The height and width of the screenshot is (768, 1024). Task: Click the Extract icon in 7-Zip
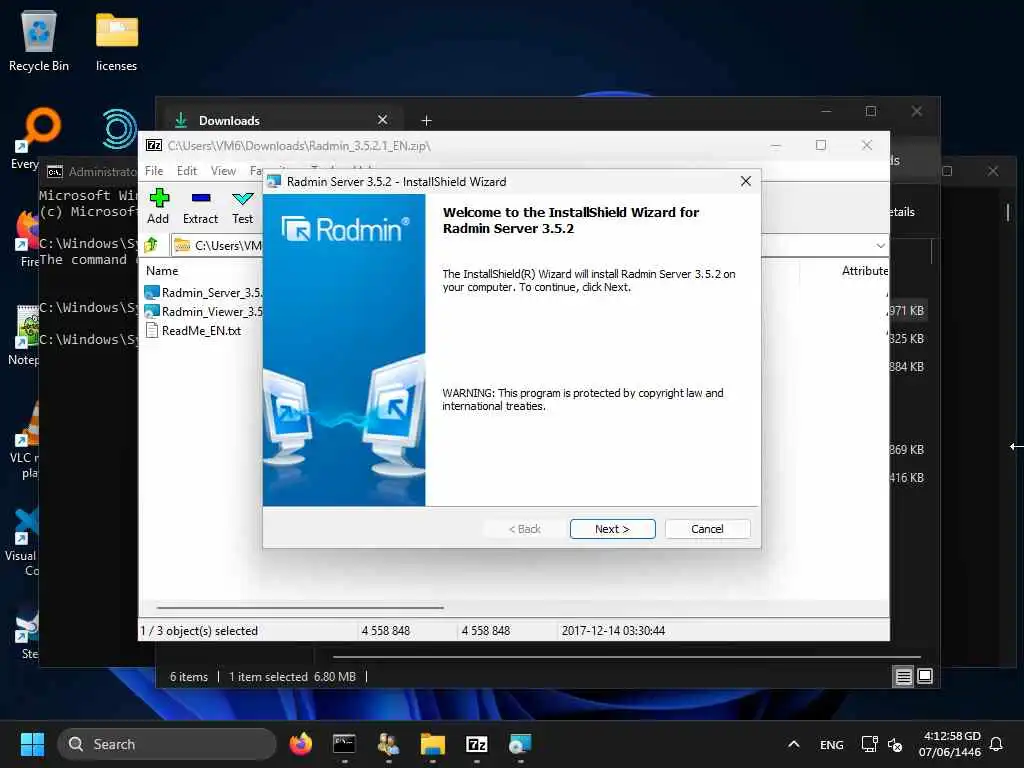(200, 207)
